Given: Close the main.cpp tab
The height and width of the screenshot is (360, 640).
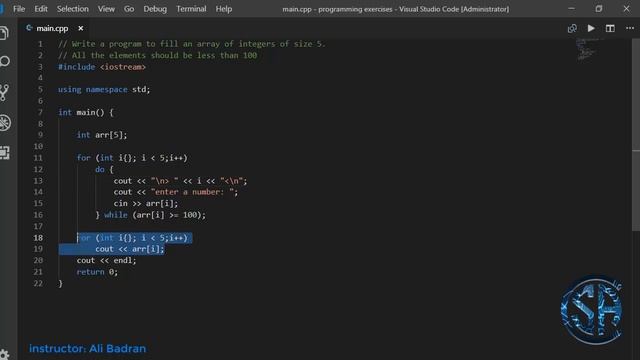Looking at the screenshot, I should 81,28.
